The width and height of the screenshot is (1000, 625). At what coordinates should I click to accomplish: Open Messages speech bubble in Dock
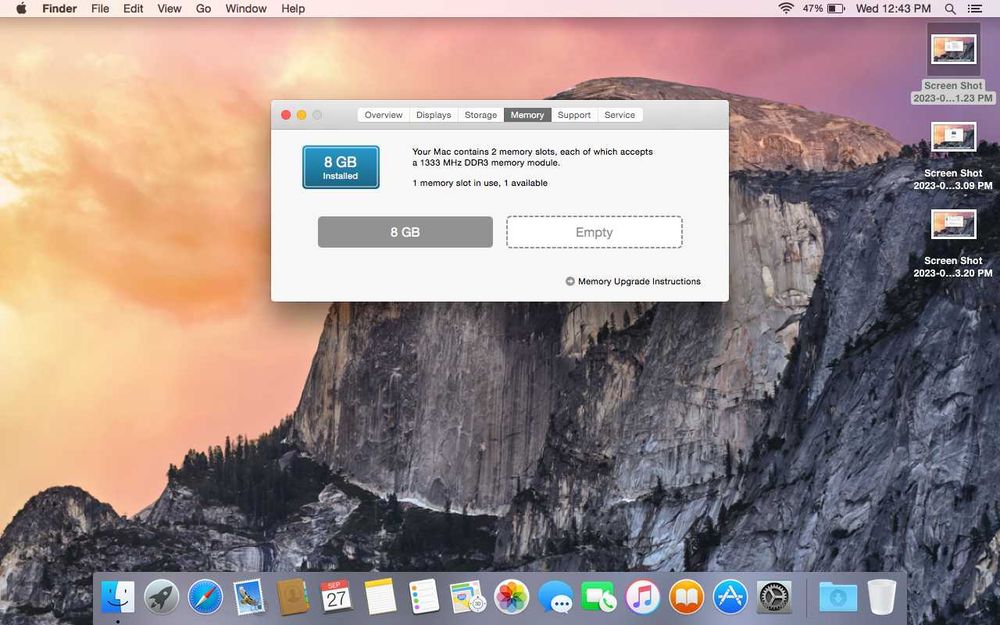click(x=555, y=597)
